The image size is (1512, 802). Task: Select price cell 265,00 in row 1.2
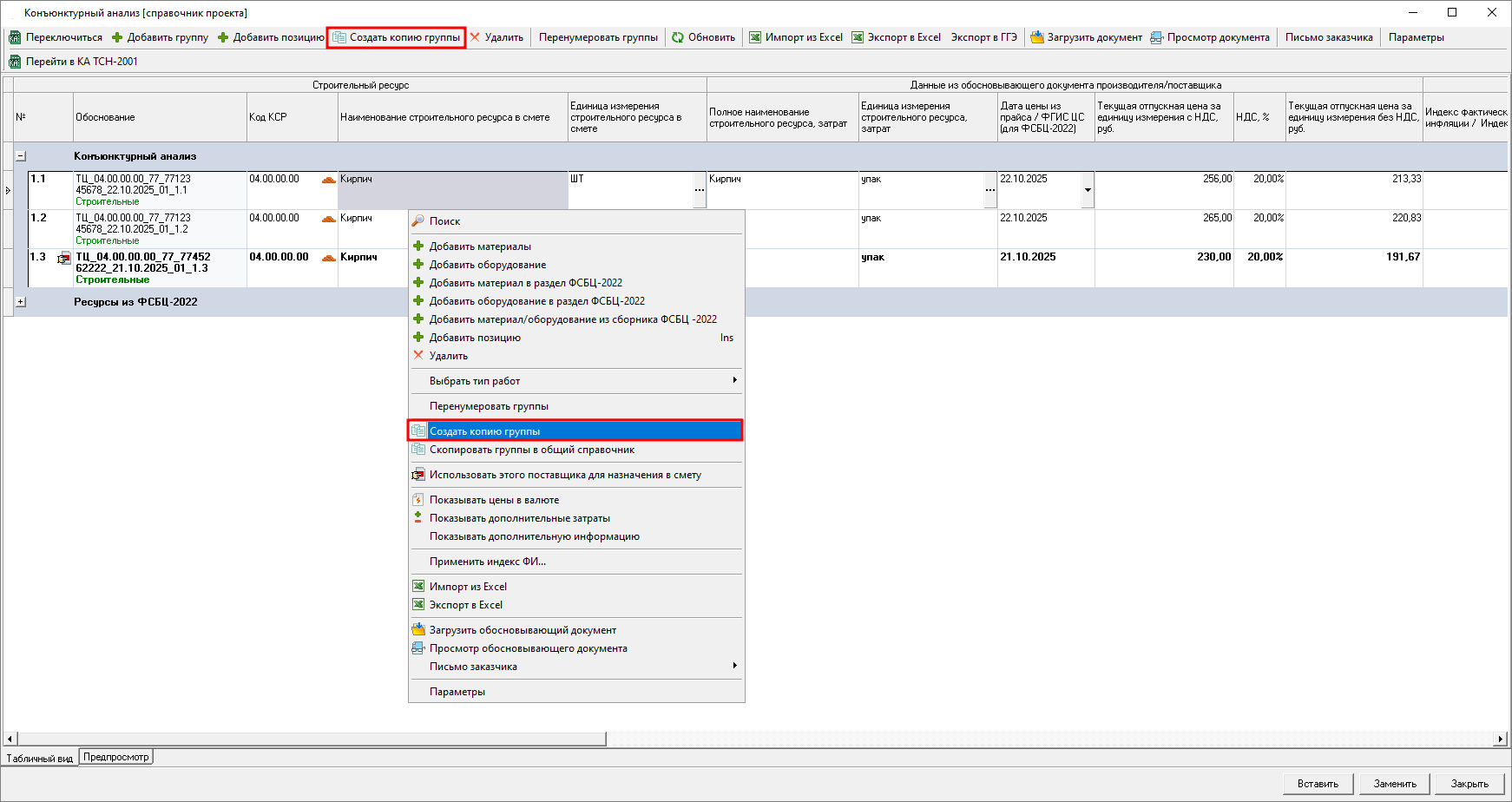[x=1164, y=229]
